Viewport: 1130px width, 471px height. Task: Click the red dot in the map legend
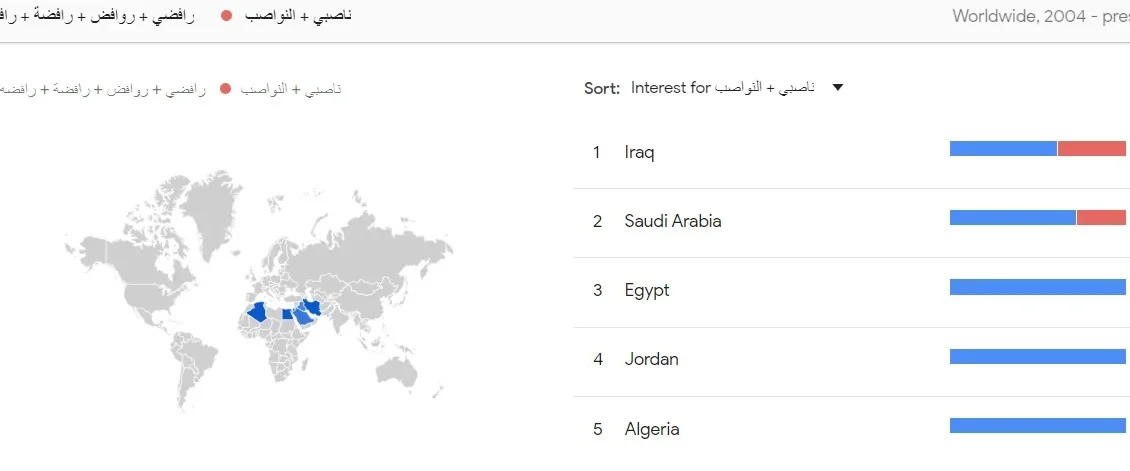[225, 89]
